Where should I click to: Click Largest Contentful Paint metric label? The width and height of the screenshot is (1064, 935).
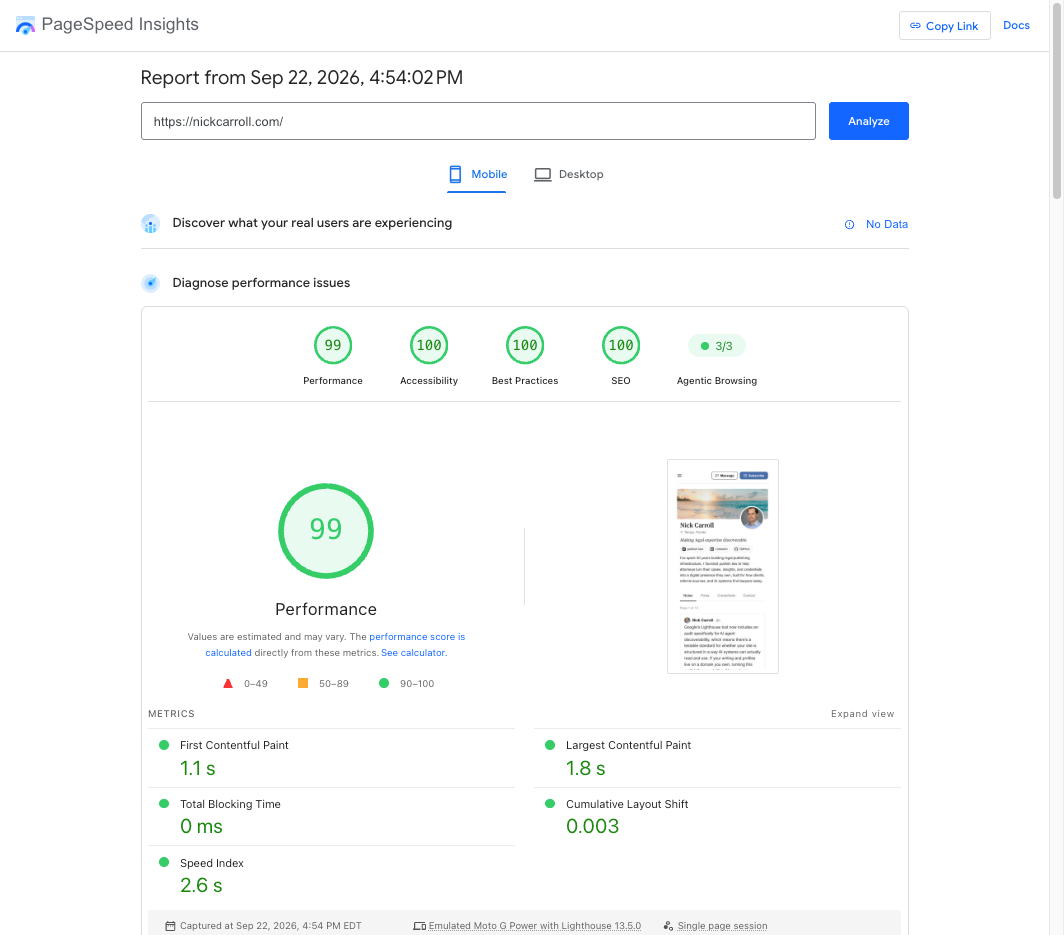pos(628,745)
